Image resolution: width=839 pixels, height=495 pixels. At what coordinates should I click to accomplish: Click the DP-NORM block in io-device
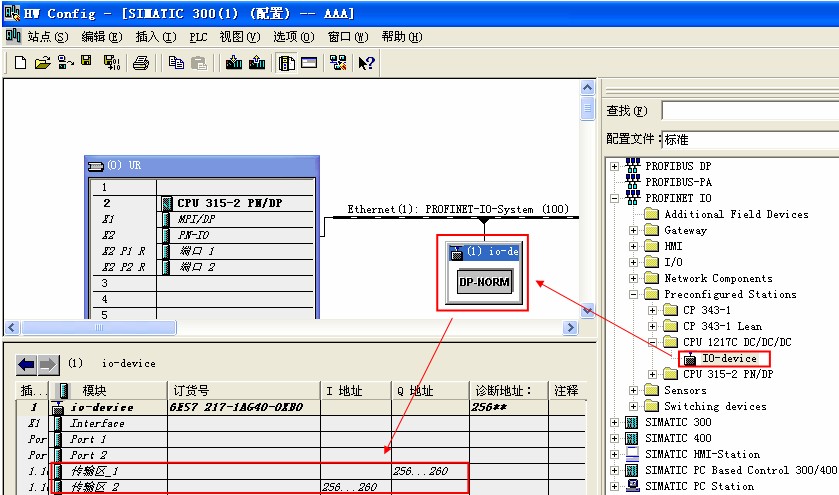pyautogui.click(x=484, y=282)
